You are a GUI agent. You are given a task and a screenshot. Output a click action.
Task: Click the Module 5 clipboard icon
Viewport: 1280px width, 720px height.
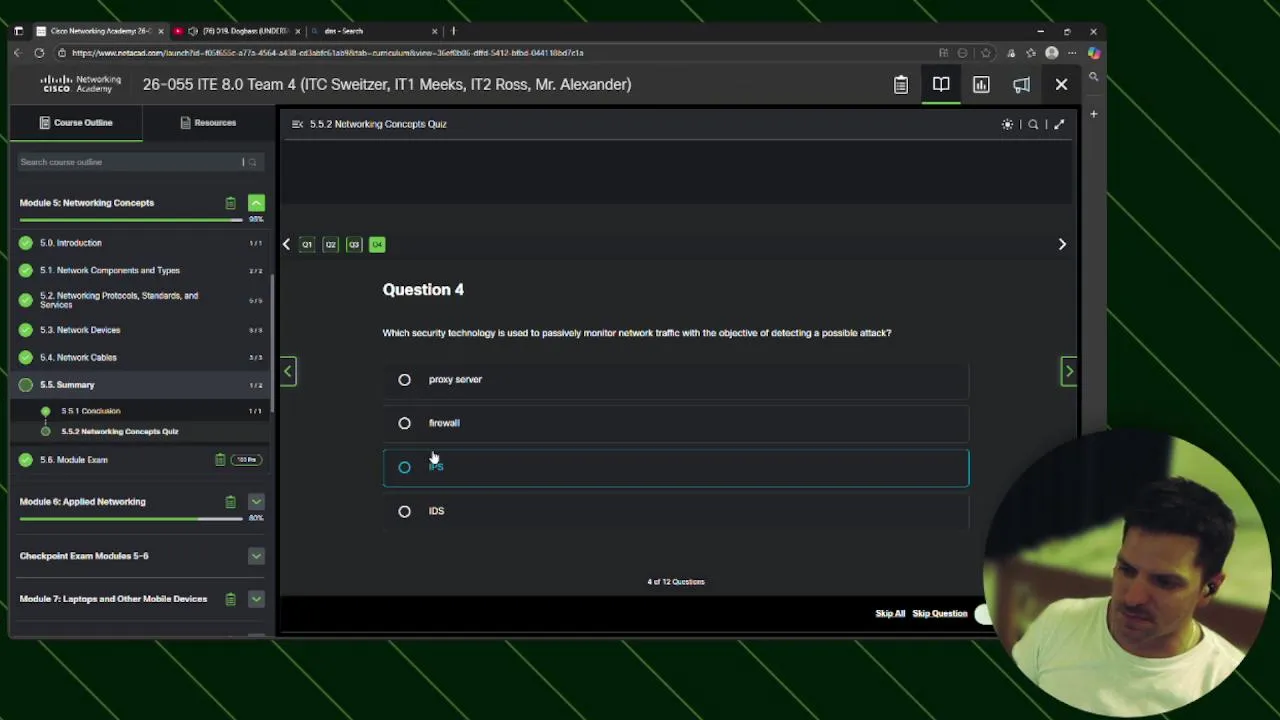230,203
